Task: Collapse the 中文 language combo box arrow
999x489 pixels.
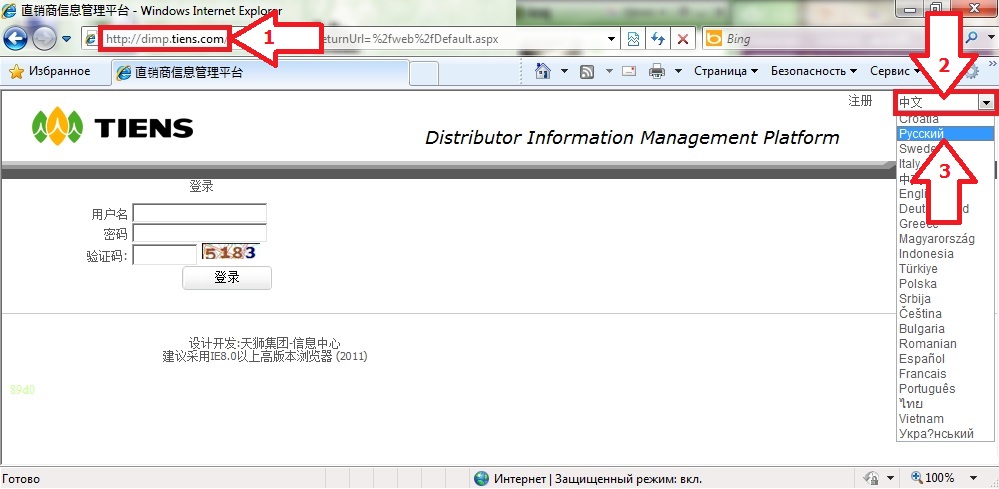Action: pyautogui.click(x=987, y=103)
